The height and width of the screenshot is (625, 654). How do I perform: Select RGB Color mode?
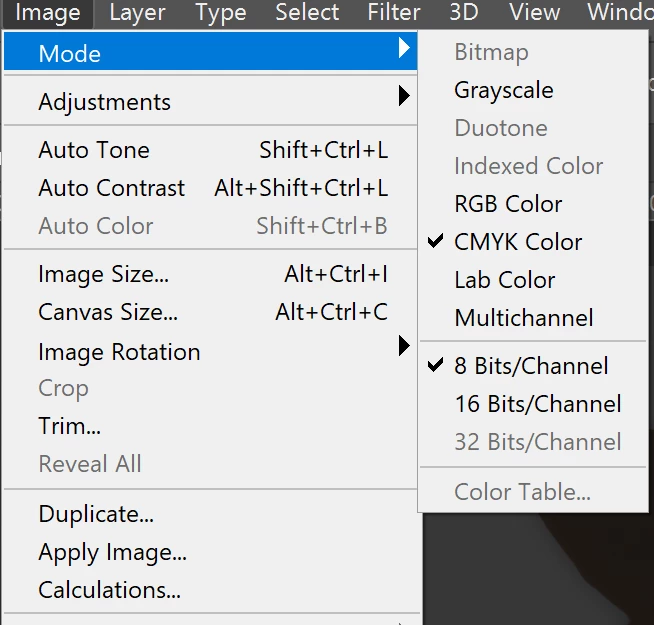coord(508,204)
